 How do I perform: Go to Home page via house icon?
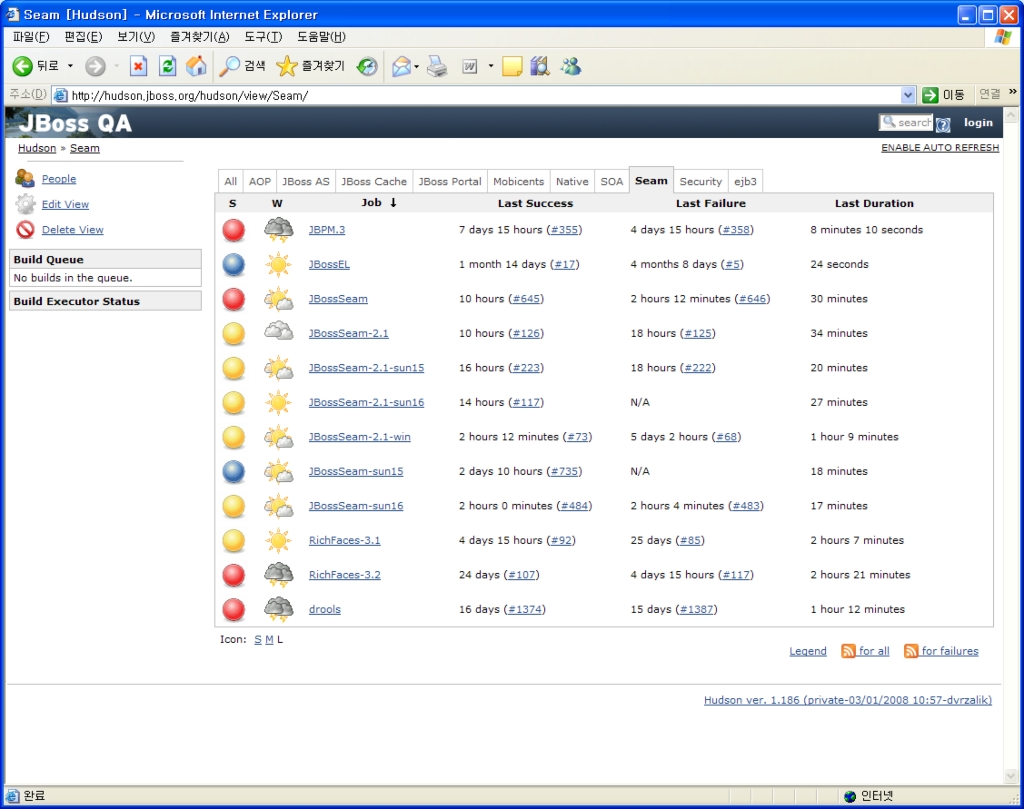196,65
